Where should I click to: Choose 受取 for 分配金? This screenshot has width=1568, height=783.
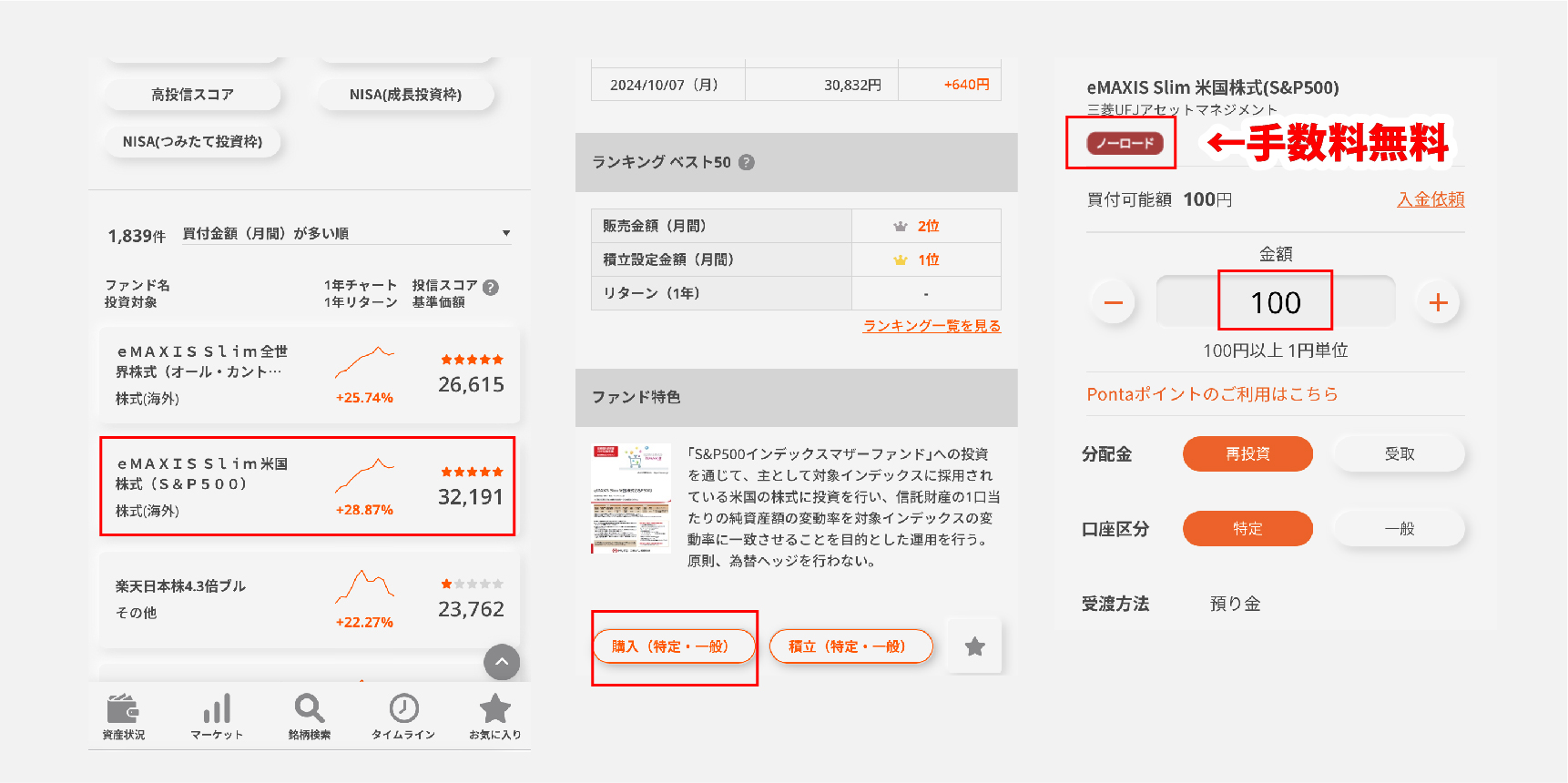tap(1399, 453)
